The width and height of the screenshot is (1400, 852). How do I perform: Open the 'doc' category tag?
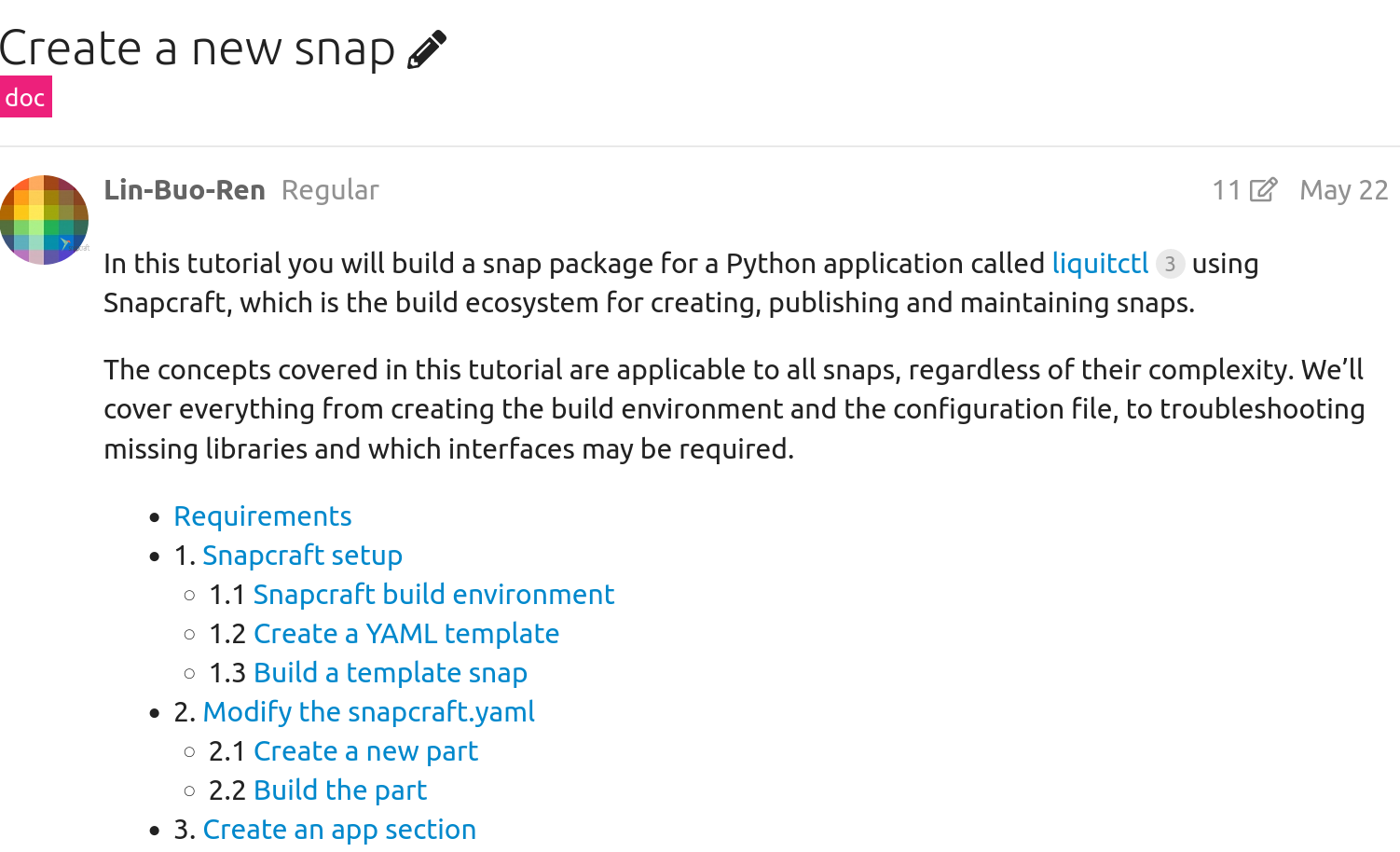(x=25, y=98)
